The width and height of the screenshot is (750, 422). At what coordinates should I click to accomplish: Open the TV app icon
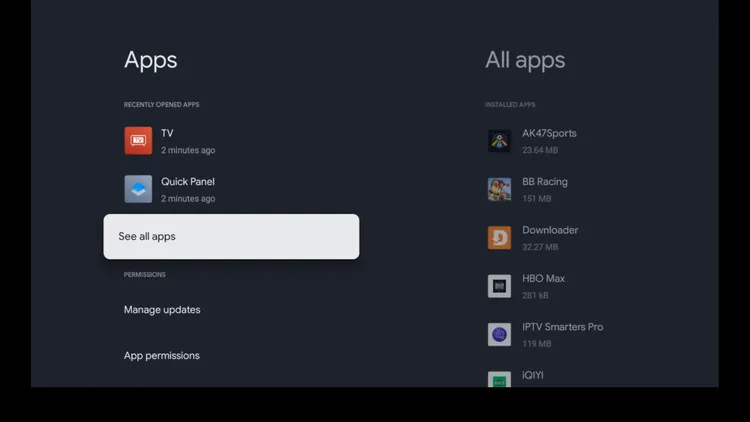[x=138, y=141]
